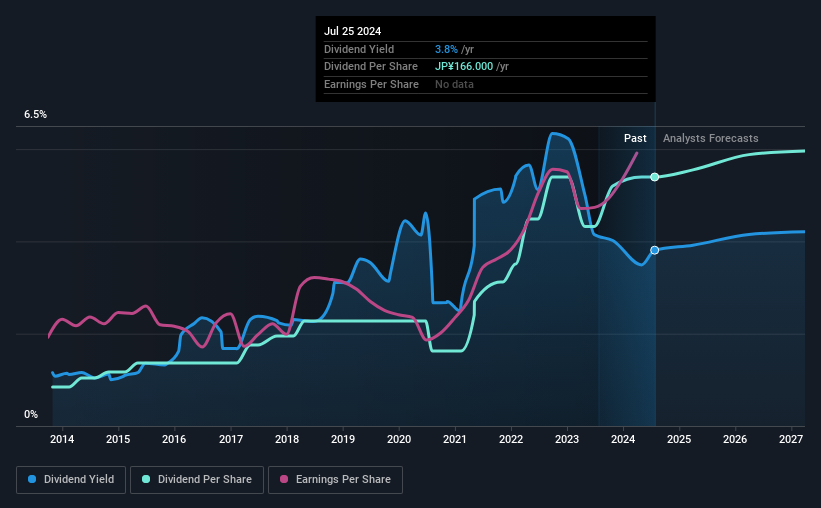This screenshot has height=508, width=821.
Task: Click the 2023 x-axis label
Action: coord(567,439)
